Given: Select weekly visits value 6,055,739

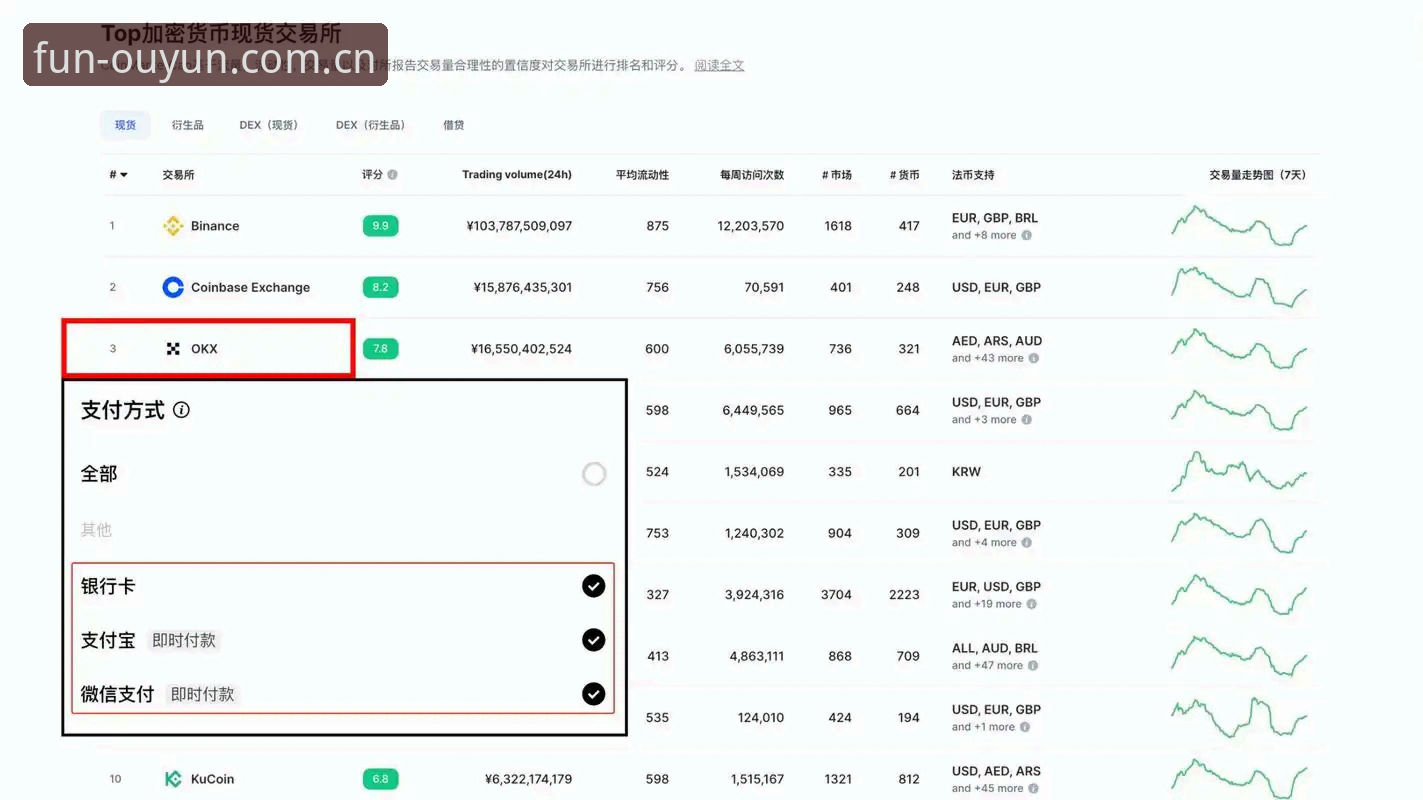Looking at the screenshot, I should (x=754, y=349).
